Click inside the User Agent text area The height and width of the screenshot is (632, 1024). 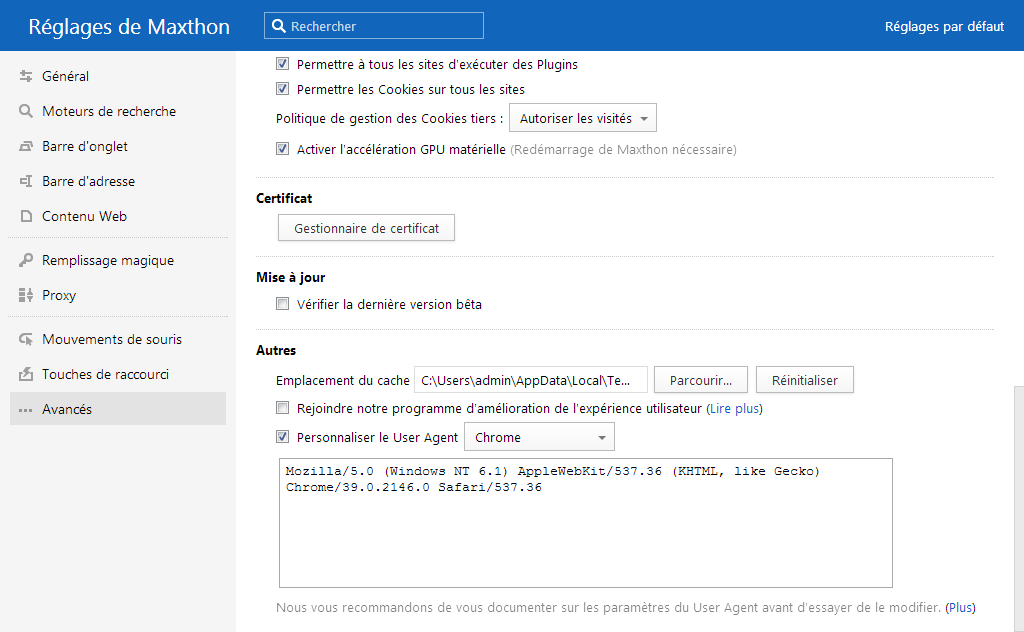586,523
